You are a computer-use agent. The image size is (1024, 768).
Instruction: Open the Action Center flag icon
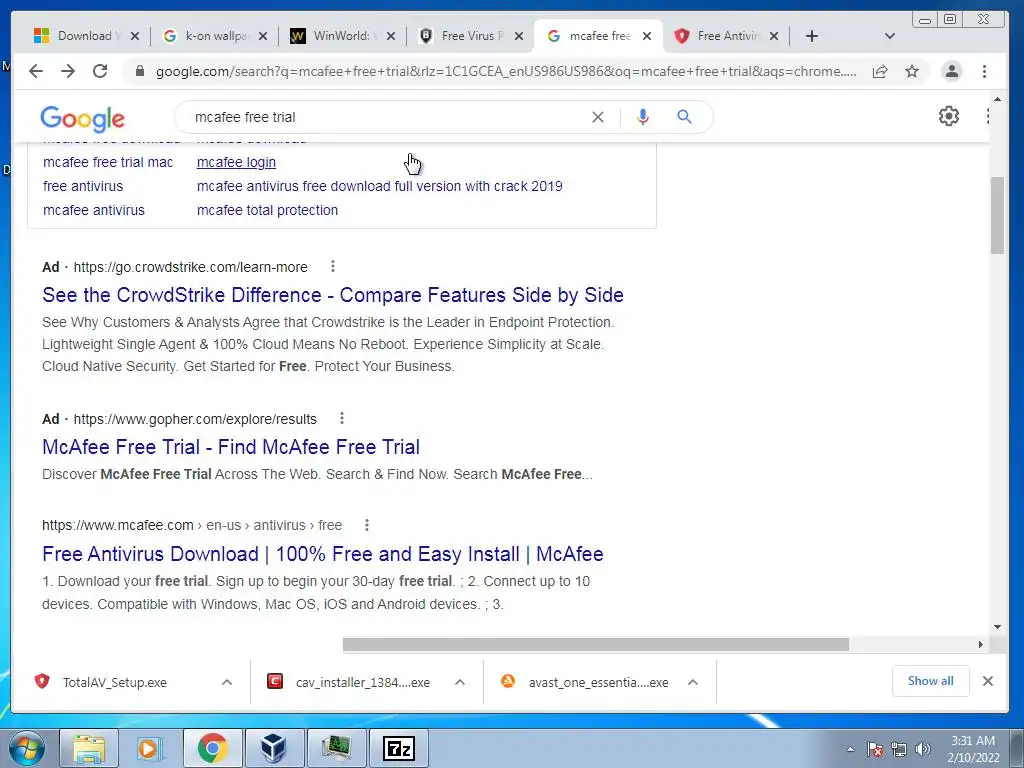874,749
